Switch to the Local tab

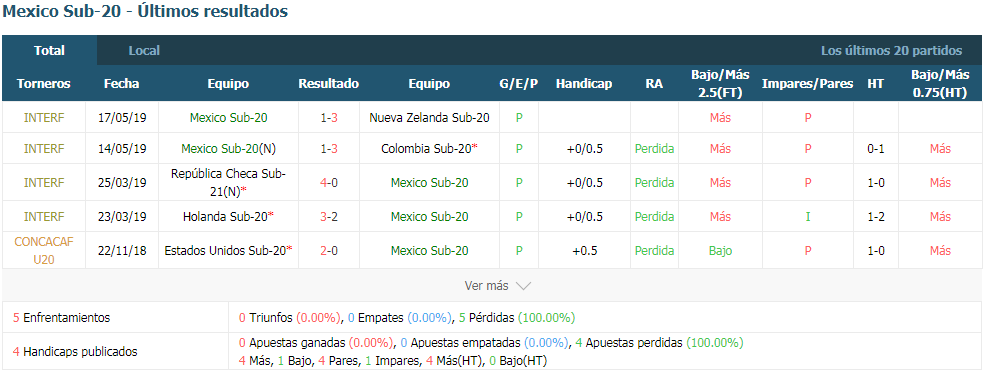click(x=144, y=50)
